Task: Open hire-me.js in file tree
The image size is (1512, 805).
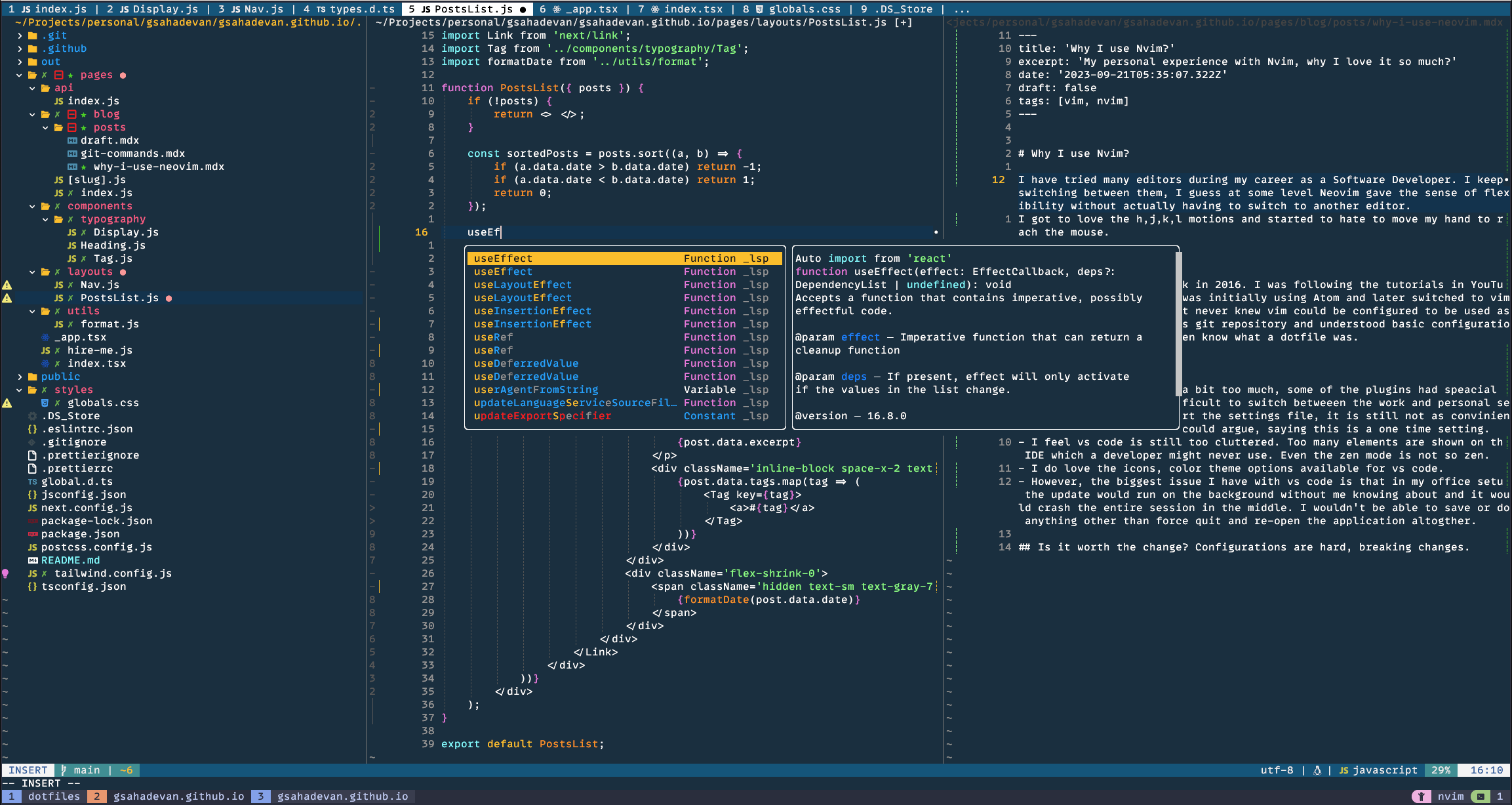Action: (x=100, y=350)
